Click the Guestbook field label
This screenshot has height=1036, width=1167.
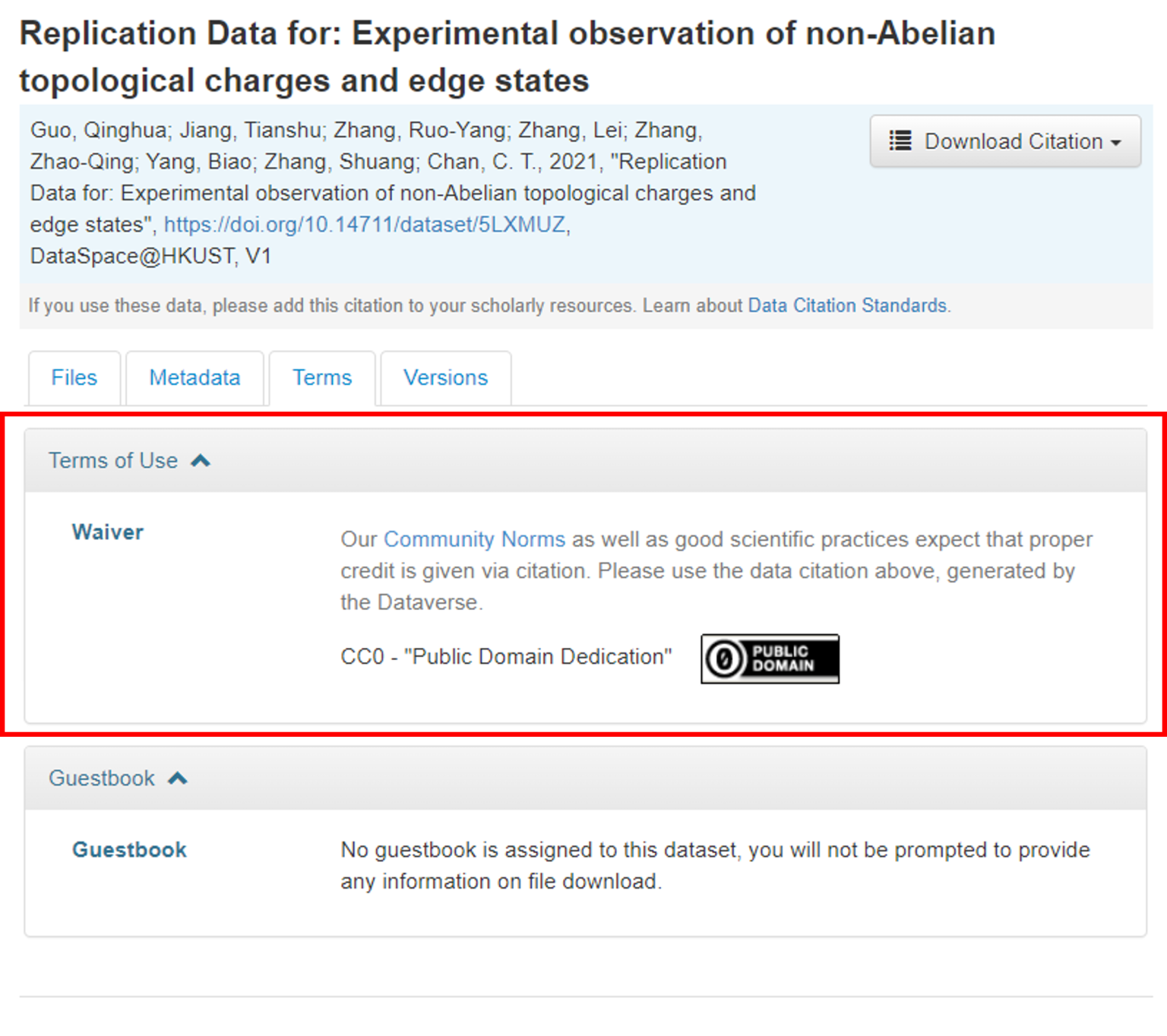click(128, 849)
